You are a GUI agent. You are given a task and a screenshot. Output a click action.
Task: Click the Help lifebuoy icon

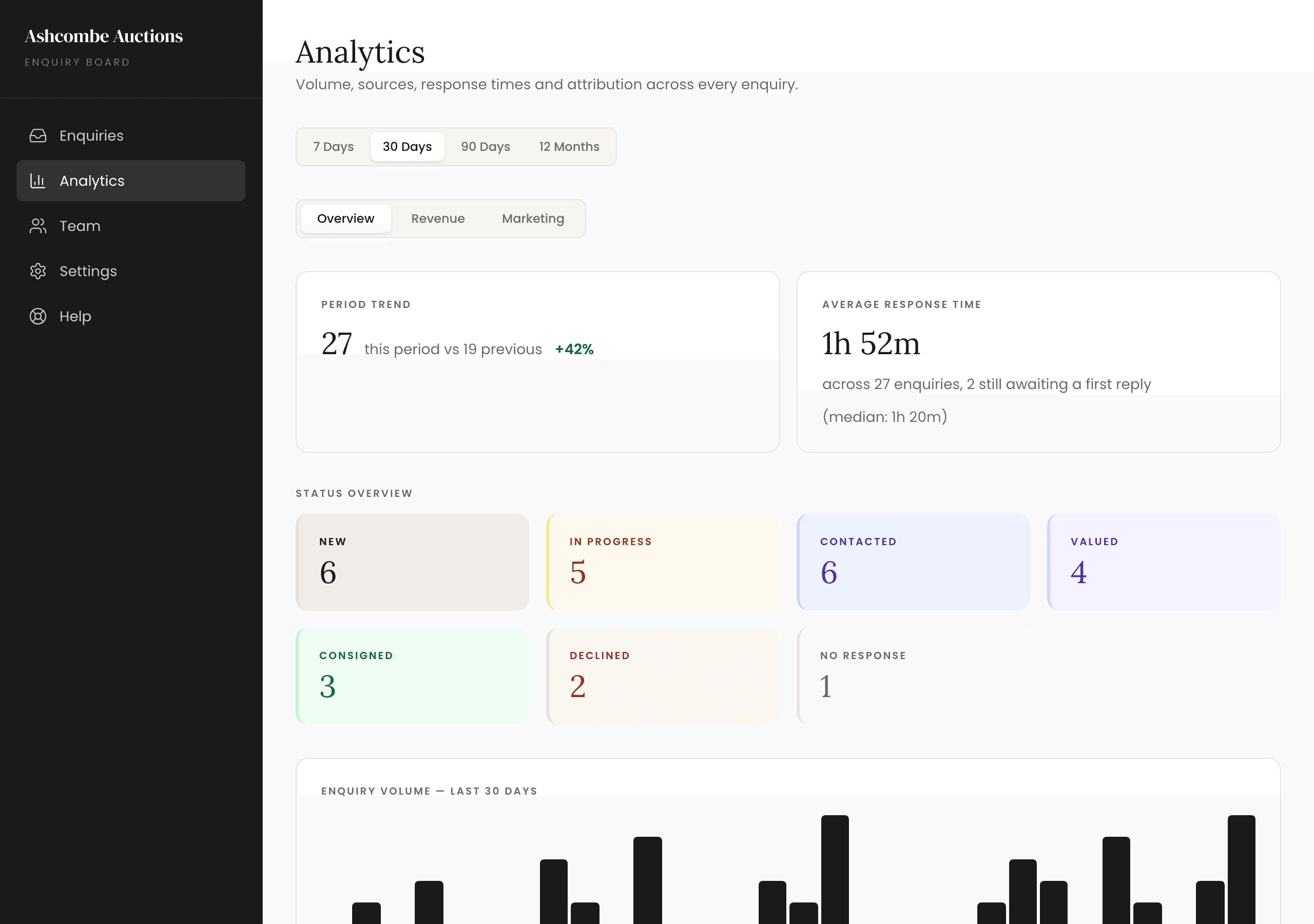pos(38,316)
